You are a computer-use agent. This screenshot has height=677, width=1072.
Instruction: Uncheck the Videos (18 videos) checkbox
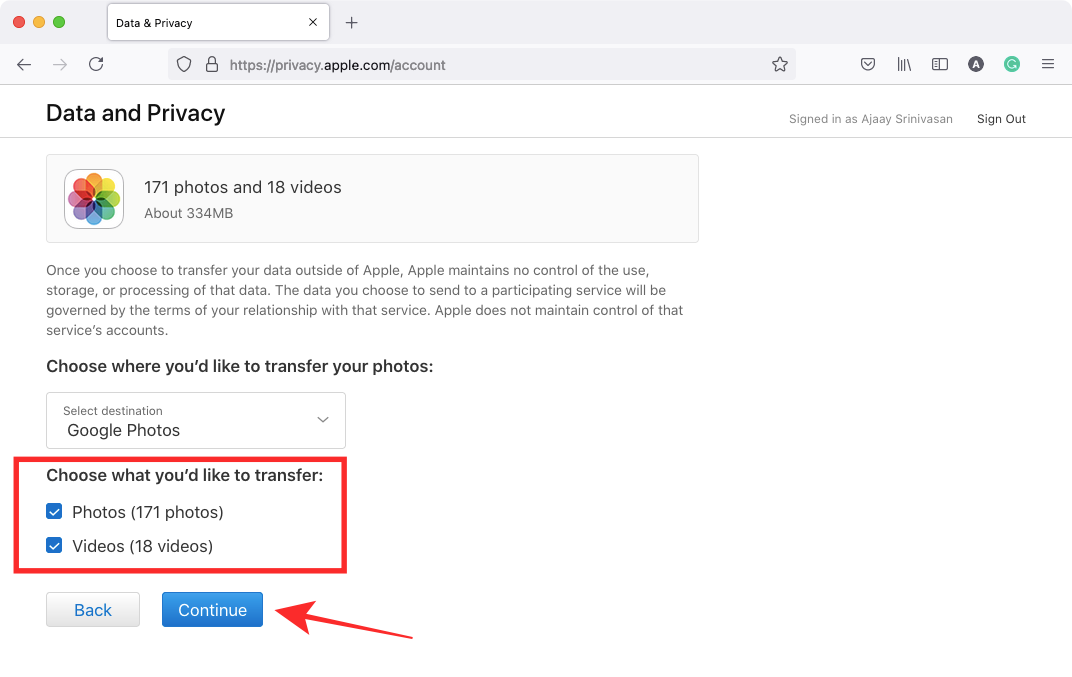[x=54, y=545]
